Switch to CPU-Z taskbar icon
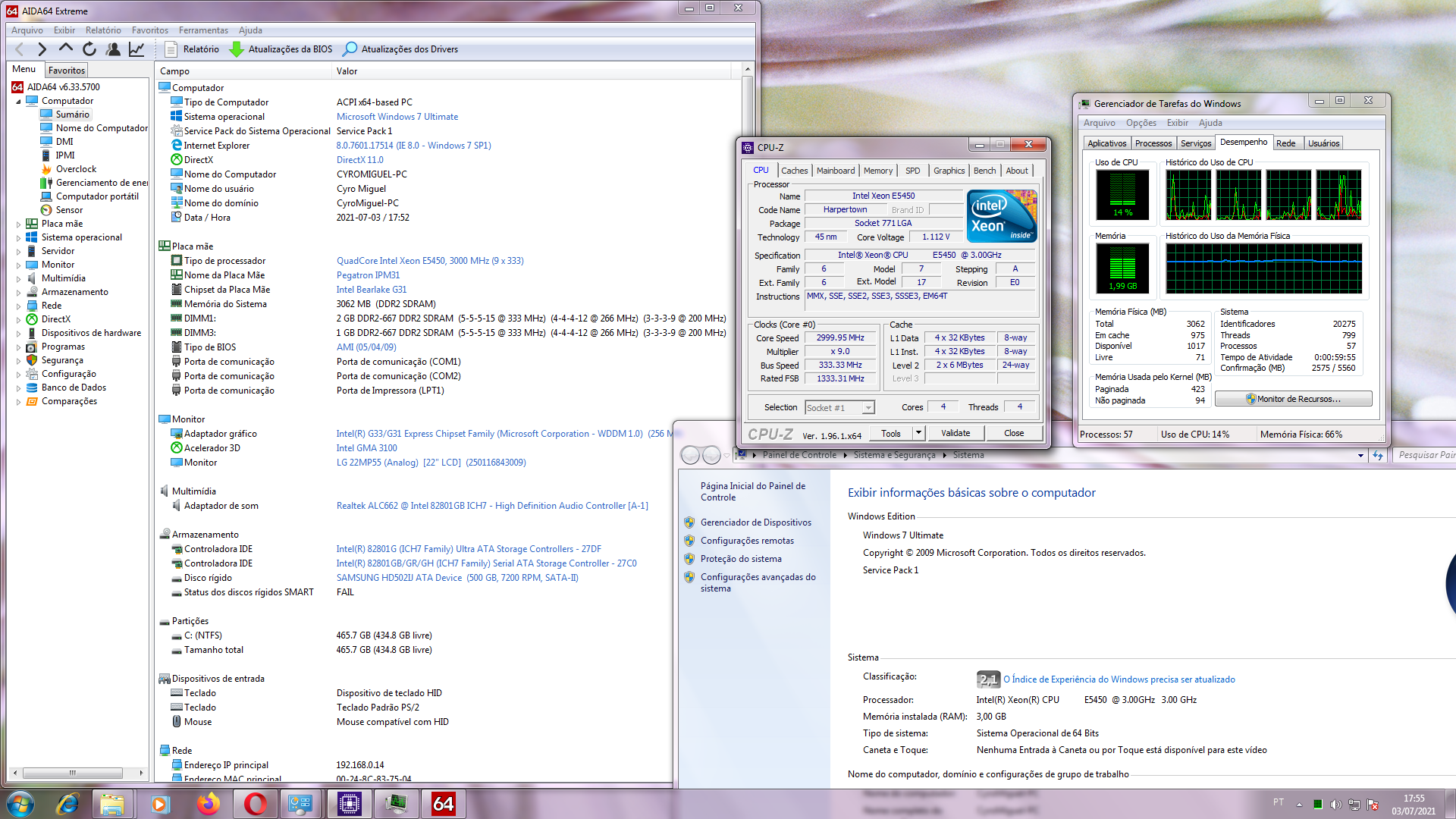The height and width of the screenshot is (819, 1456). (x=349, y=804)
